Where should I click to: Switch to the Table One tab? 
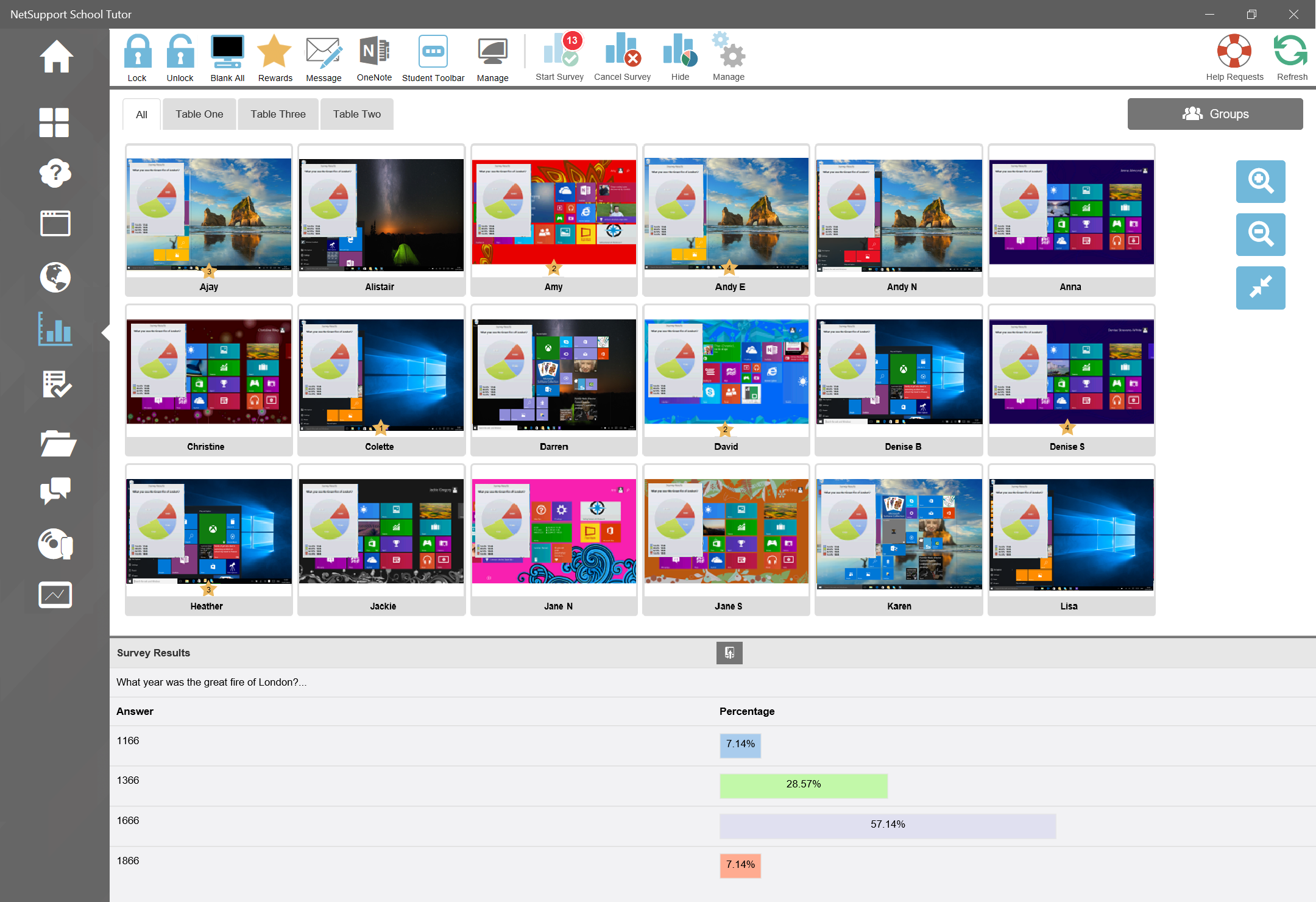[199, 114]
